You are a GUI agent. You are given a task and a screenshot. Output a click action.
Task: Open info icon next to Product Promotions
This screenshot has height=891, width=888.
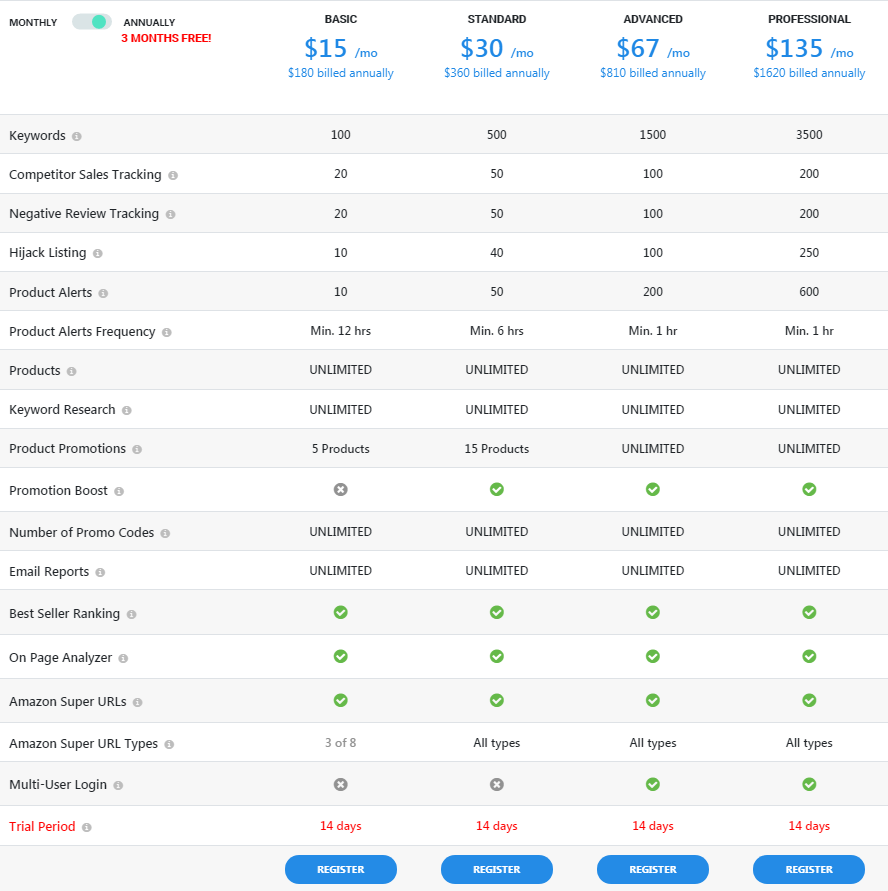click(x=137, y=449)
